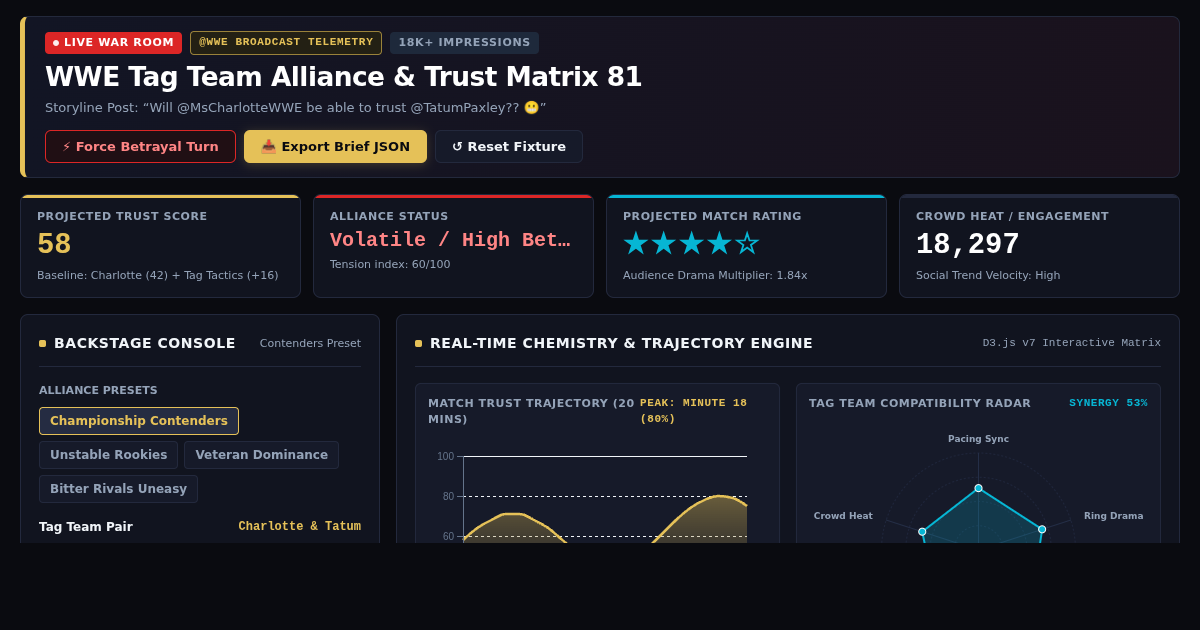The height and width of the screenshot is (630, 1200).
Task: Click the lightning bolt betrayal icon
Action: tap(67, 146)
